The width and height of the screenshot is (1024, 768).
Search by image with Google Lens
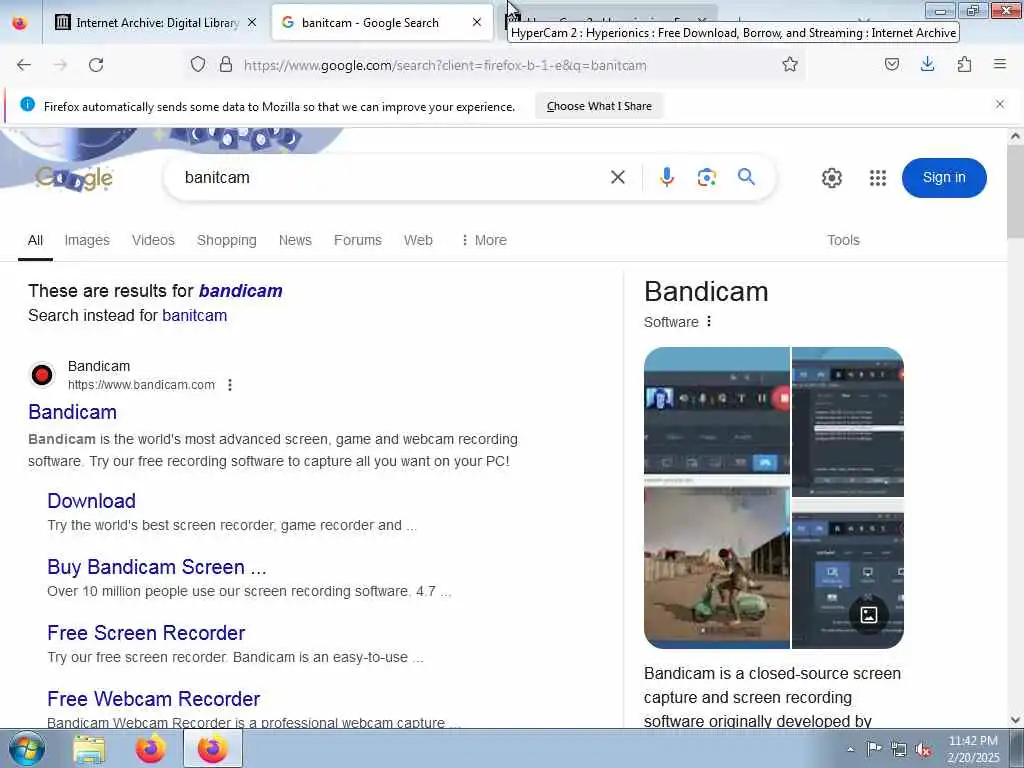tap(707, 177)
